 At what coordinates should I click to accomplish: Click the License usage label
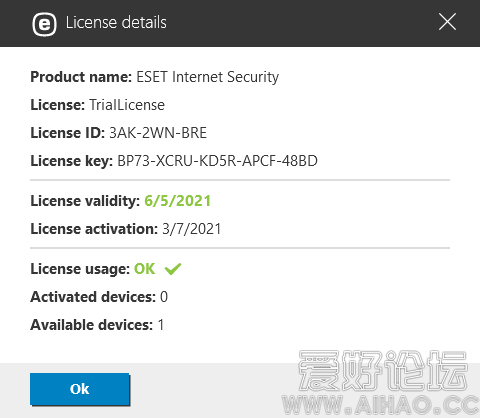click(80, 269)
